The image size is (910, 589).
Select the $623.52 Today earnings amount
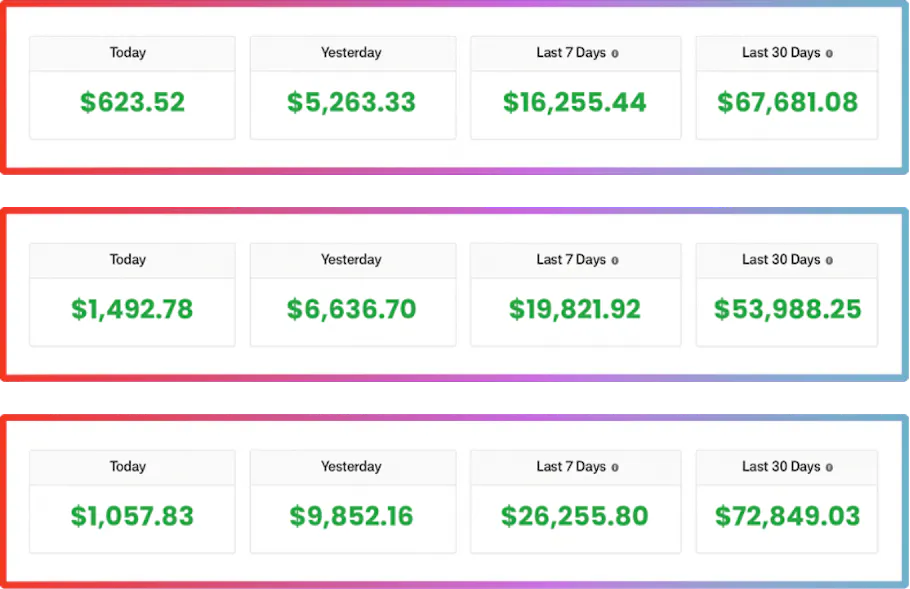click(132, 102)
